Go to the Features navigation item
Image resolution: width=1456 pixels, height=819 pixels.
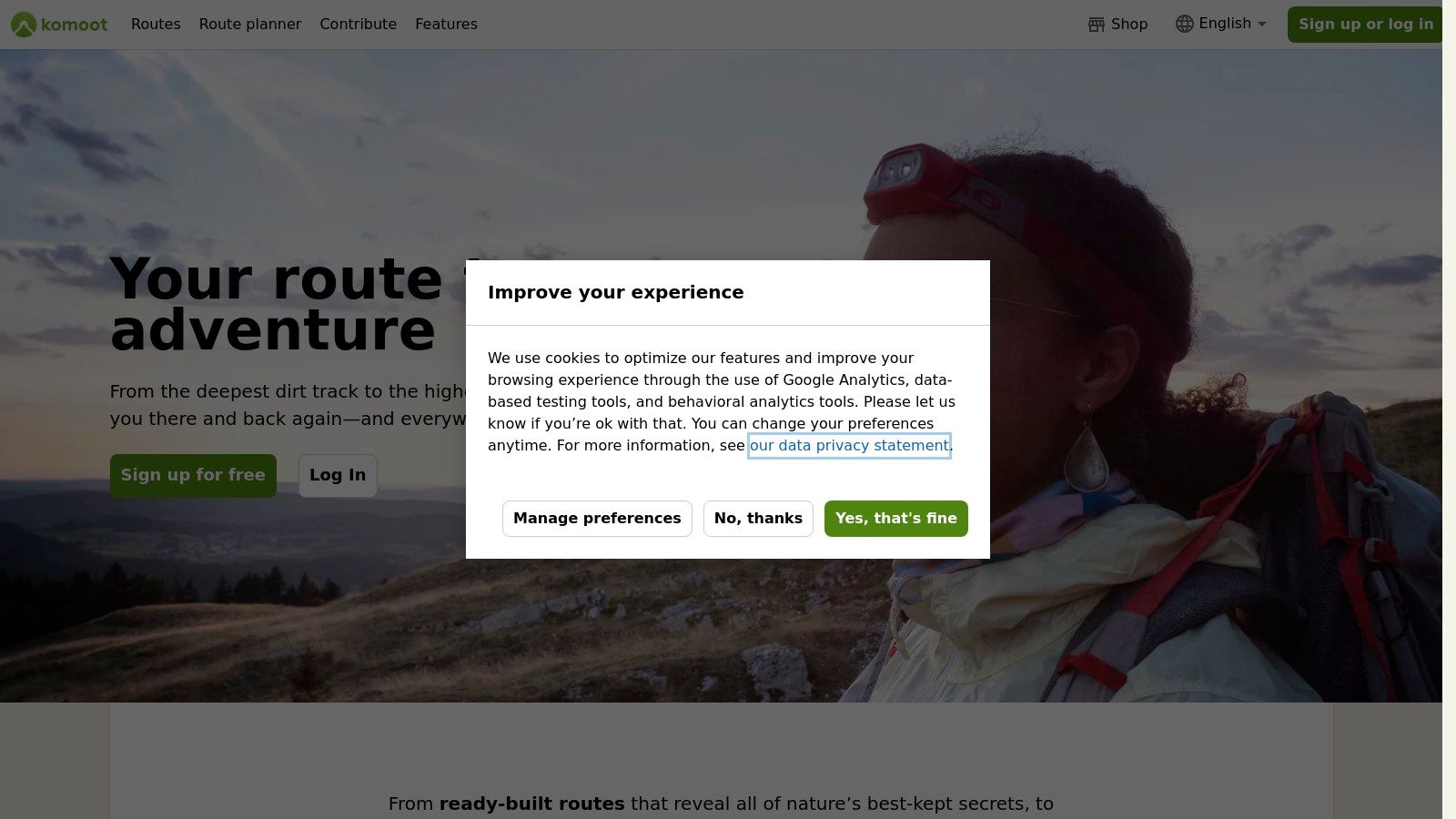(x=446, y=24)
